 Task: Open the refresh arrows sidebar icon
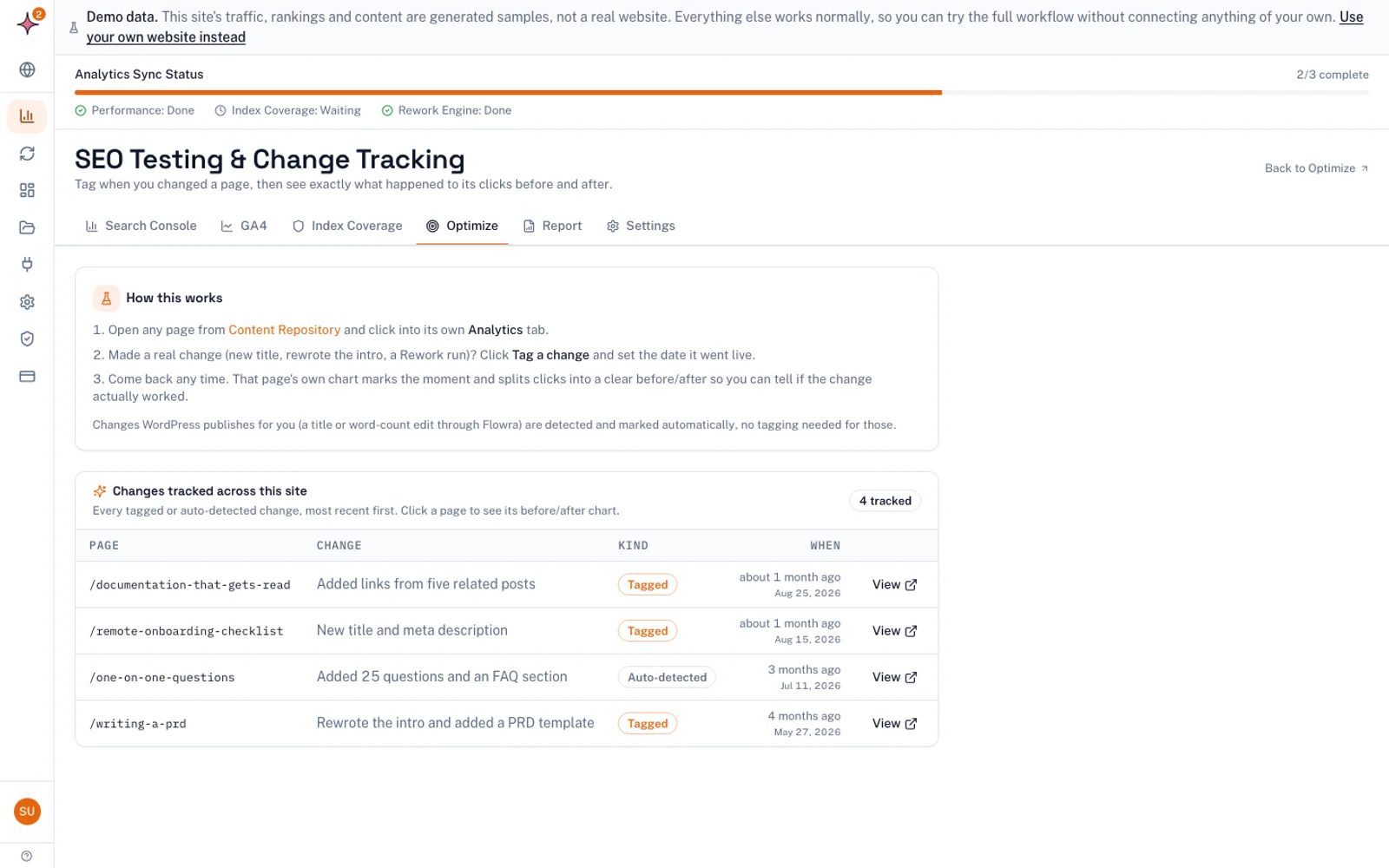(27, 154)
